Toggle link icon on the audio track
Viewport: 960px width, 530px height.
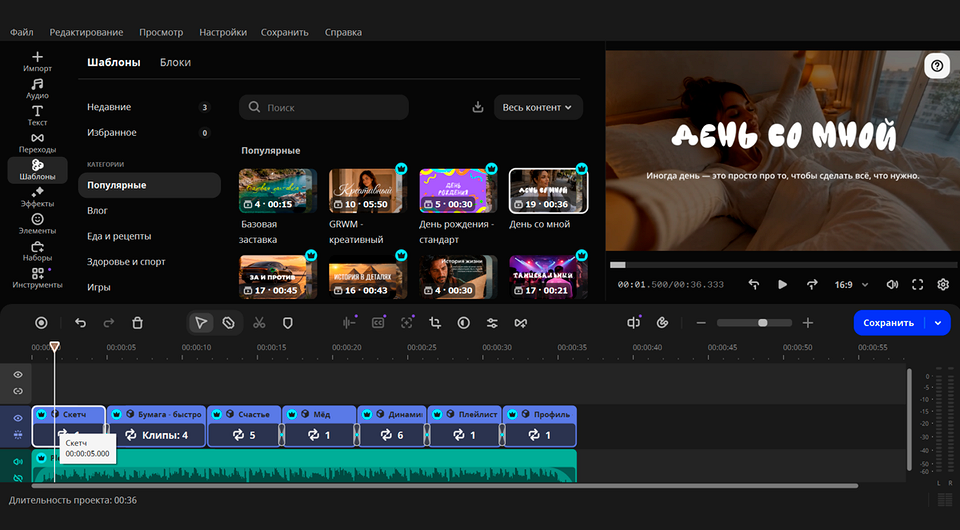coord(18,478)
